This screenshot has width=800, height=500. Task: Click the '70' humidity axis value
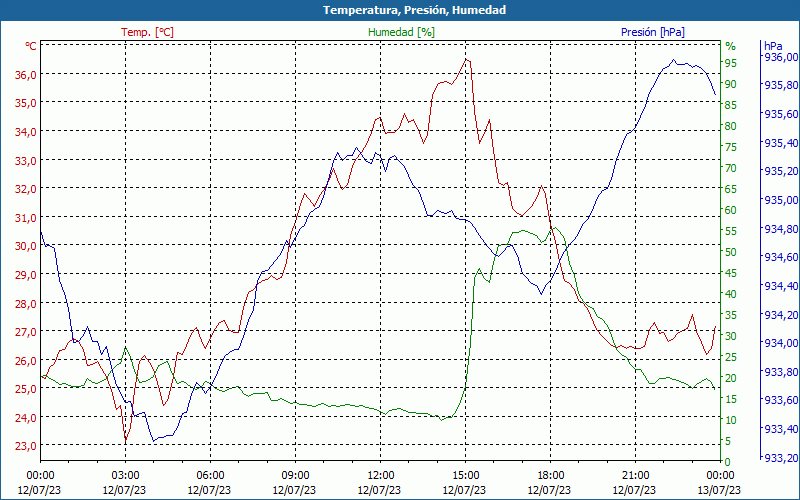click(x=731, y=168)
